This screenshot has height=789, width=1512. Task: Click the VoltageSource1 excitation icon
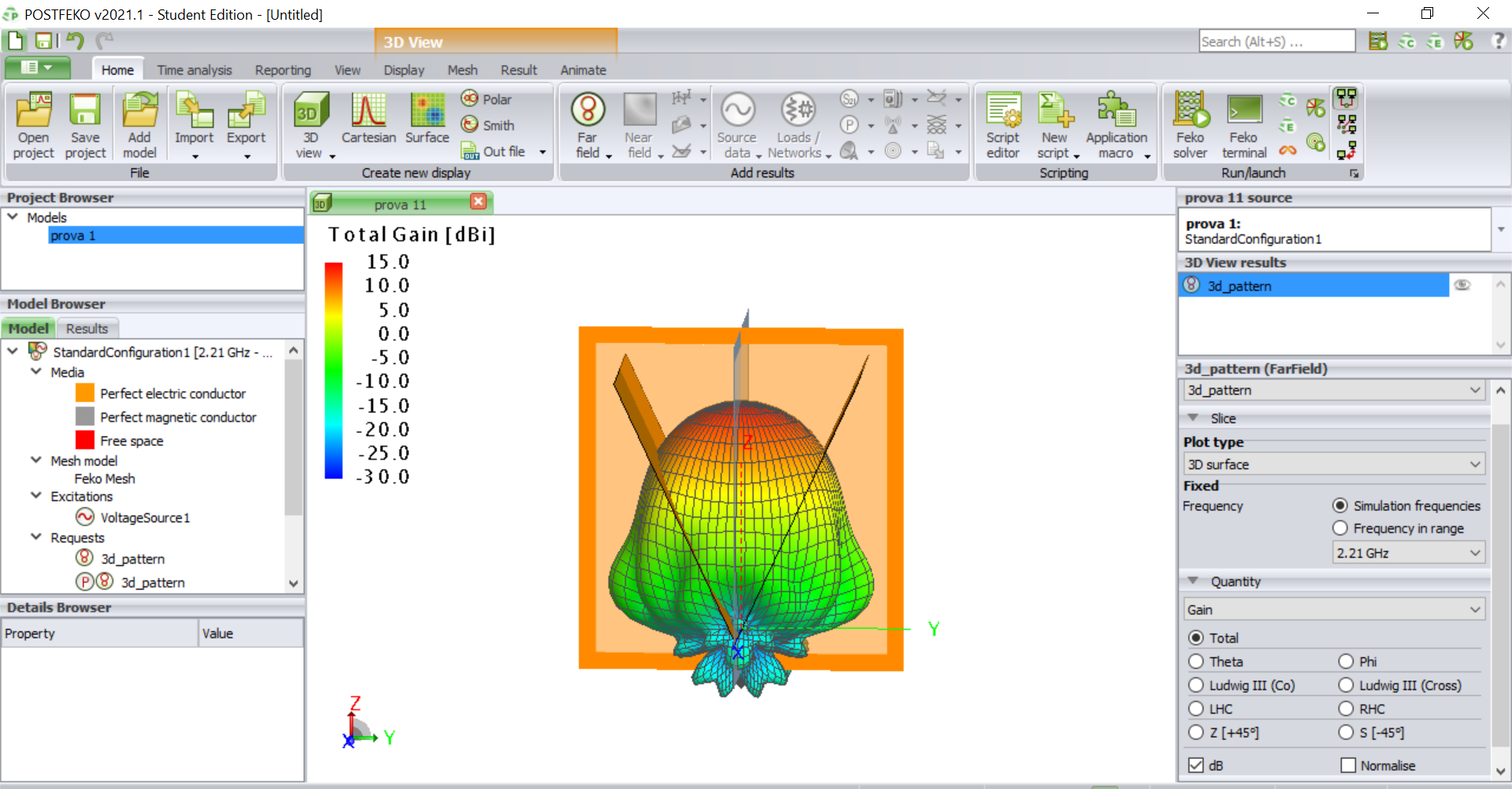pos(85,517)
